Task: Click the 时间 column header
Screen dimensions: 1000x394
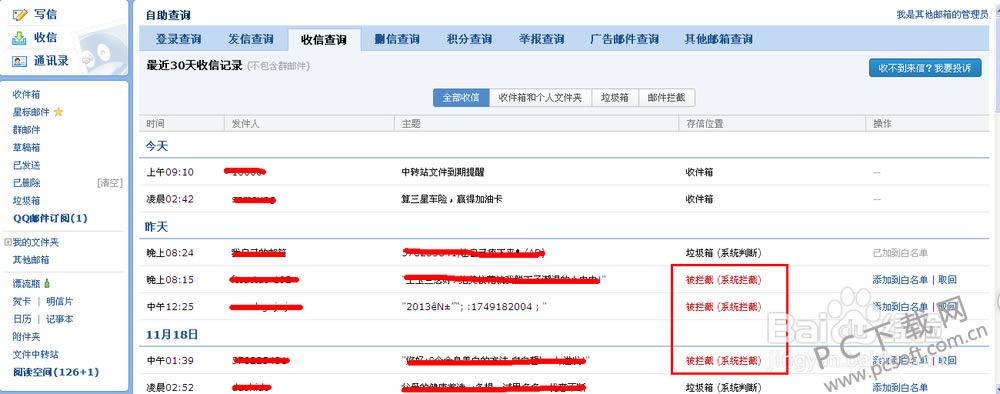Action: tap(155, 124)
